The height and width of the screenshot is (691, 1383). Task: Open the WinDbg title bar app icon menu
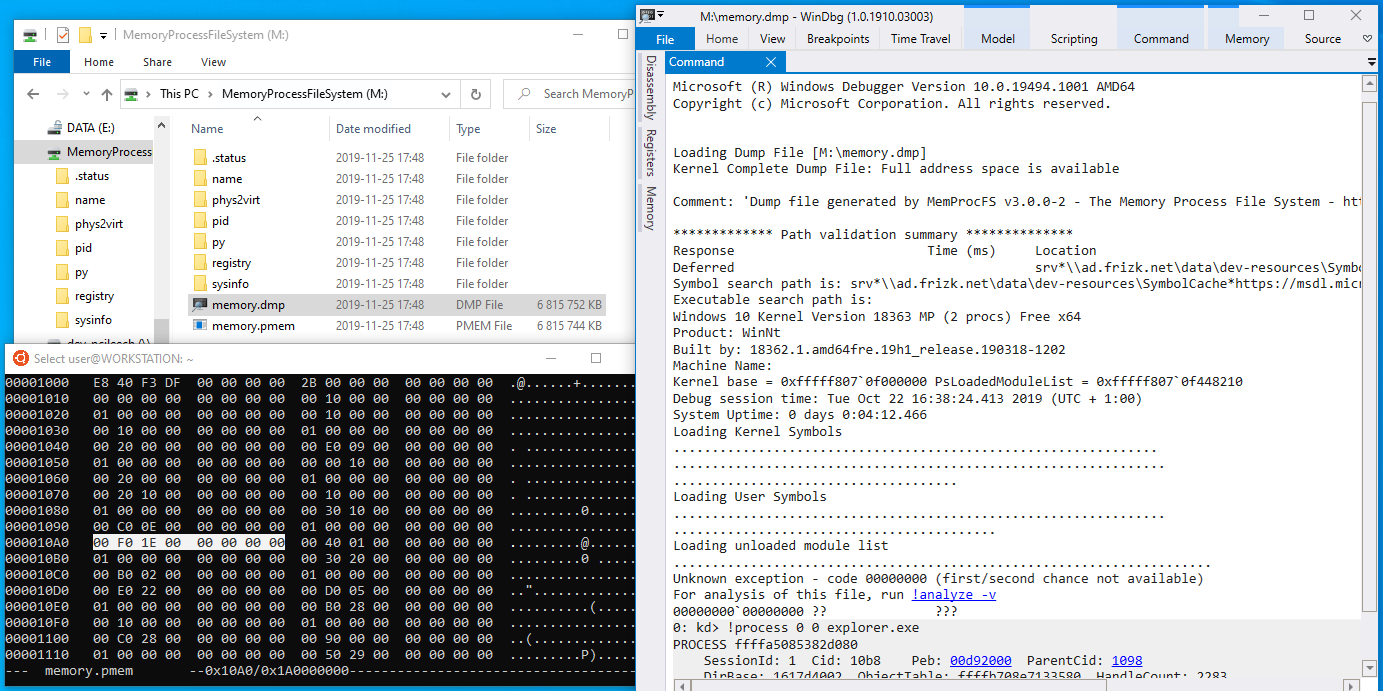648,14
